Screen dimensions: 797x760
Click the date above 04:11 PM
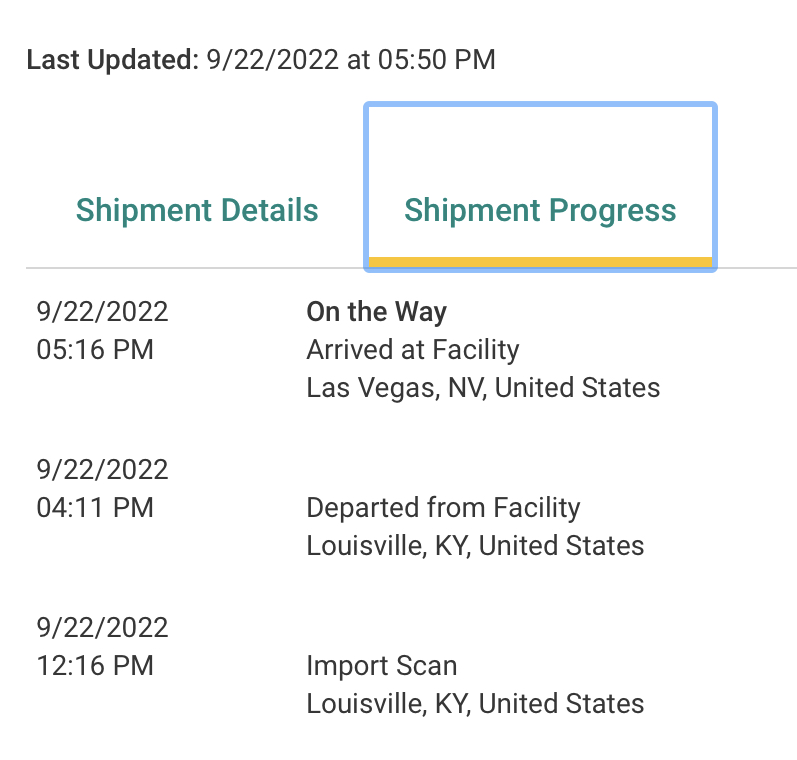point(102,470)
